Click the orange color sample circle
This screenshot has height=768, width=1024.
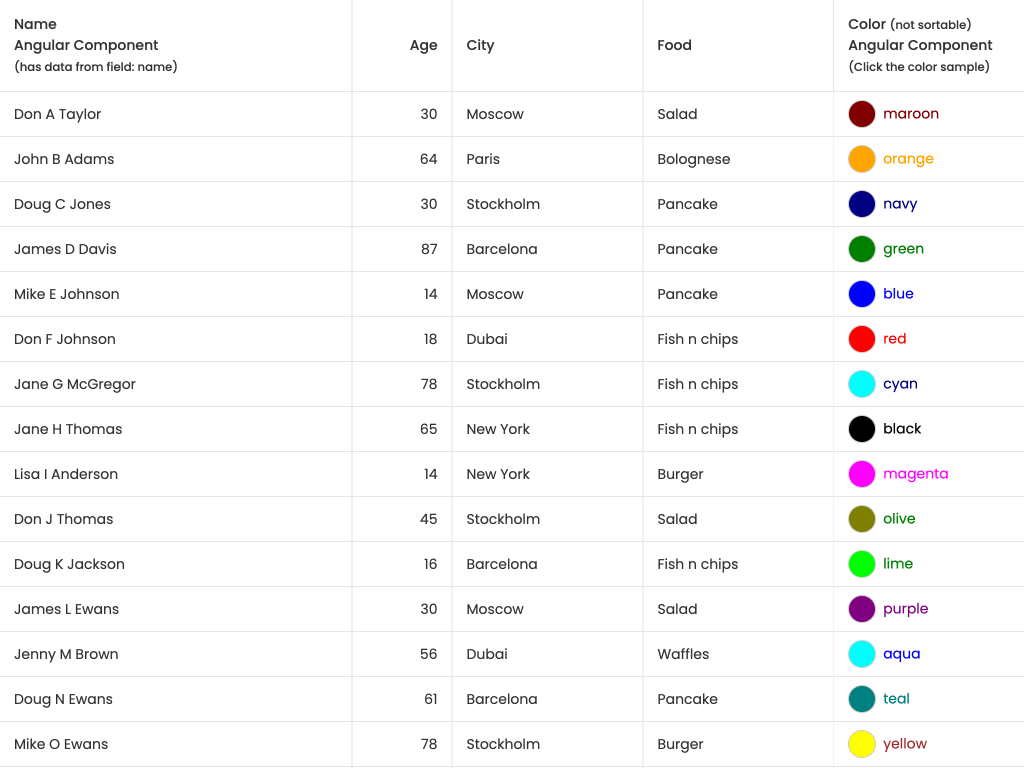(x=862, y=159)
